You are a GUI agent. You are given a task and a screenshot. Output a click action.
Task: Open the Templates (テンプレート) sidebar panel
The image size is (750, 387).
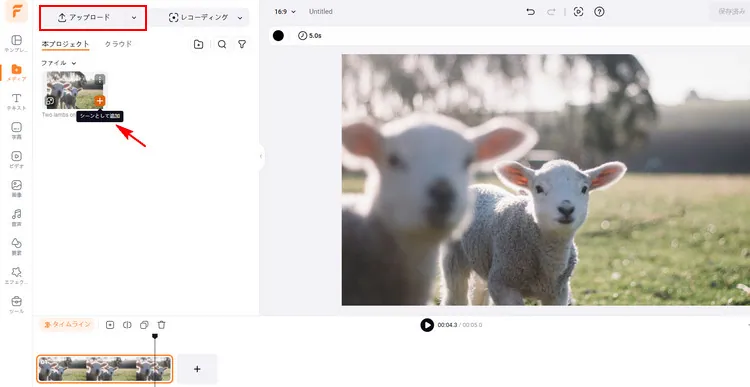click(16, 44)
